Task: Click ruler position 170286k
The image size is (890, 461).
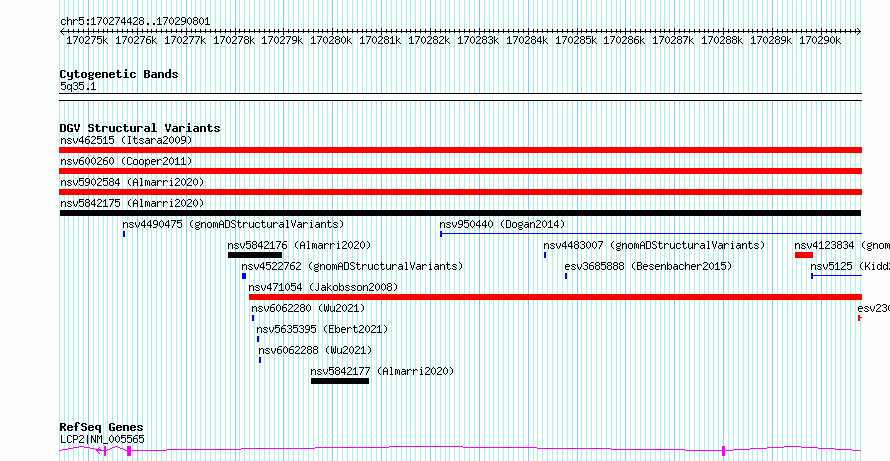Action: click(624, 40)
